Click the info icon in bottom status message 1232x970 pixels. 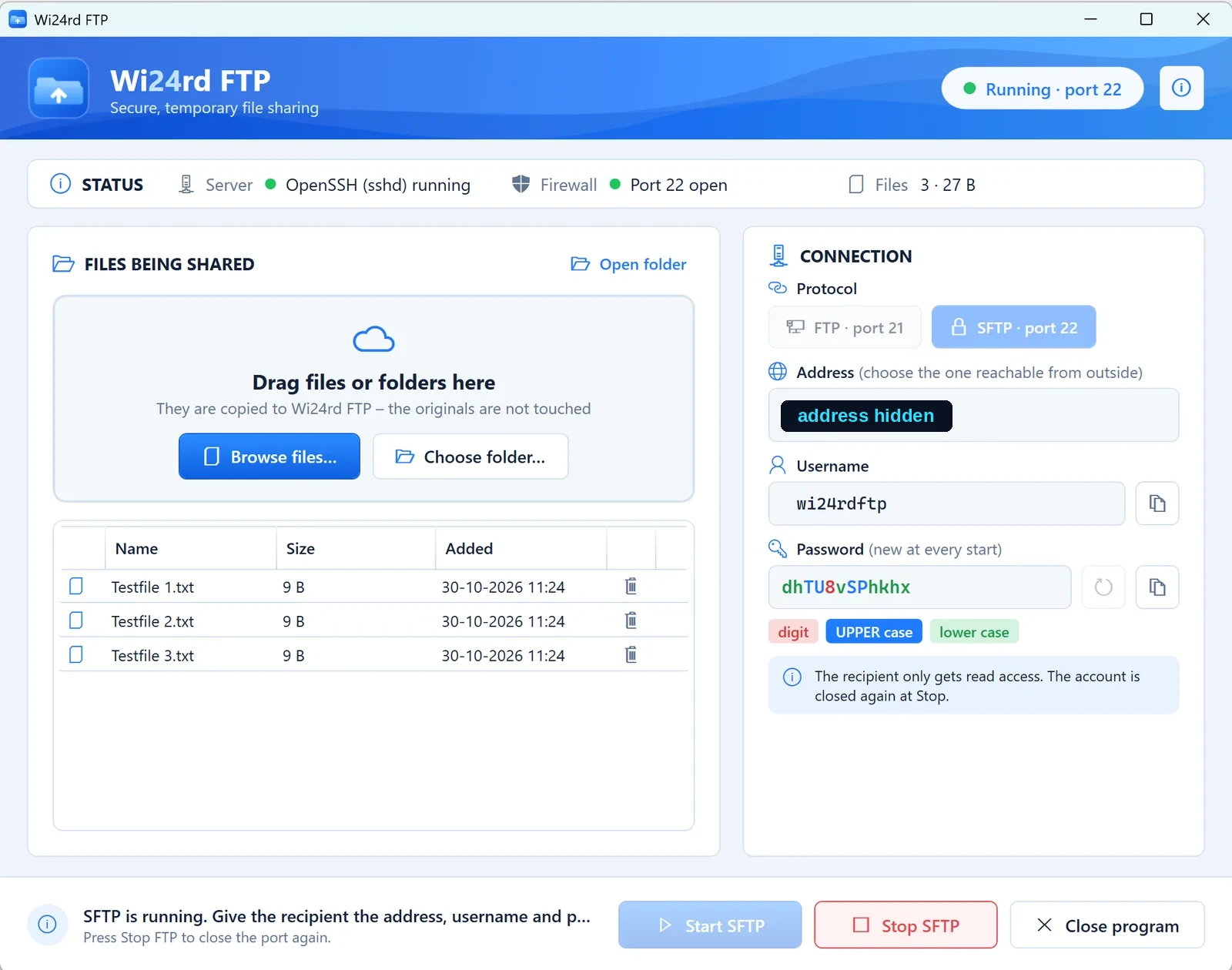(47, 925)
